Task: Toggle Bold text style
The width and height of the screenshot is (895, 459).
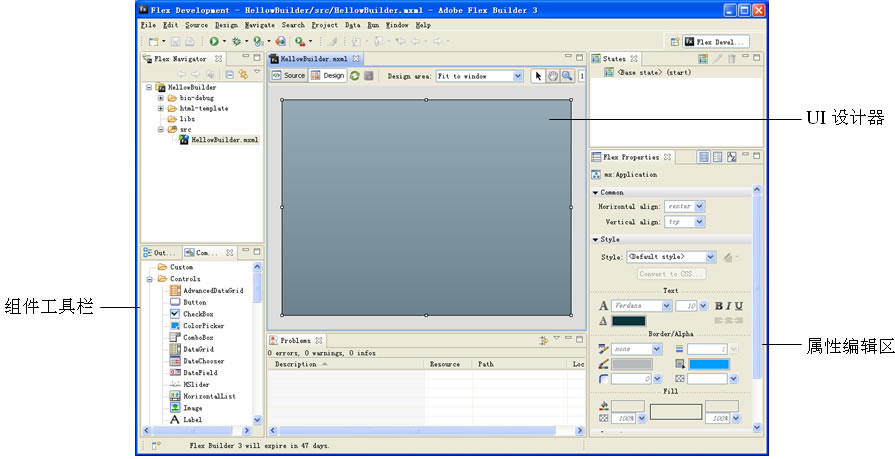Action: pyautogui.click(x=719, y=306)
